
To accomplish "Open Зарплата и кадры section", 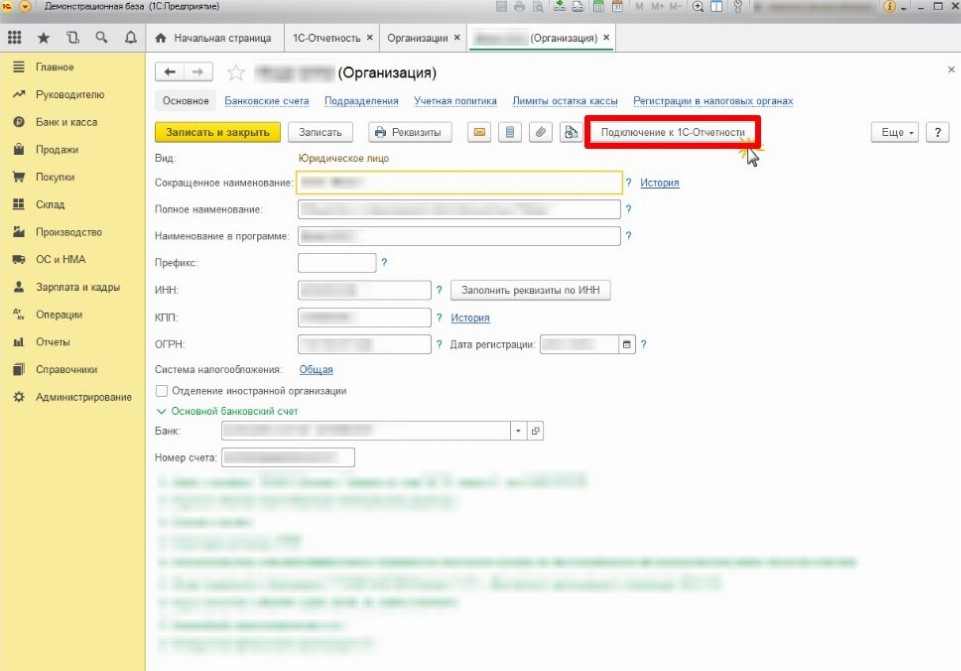I will point(77,287).
